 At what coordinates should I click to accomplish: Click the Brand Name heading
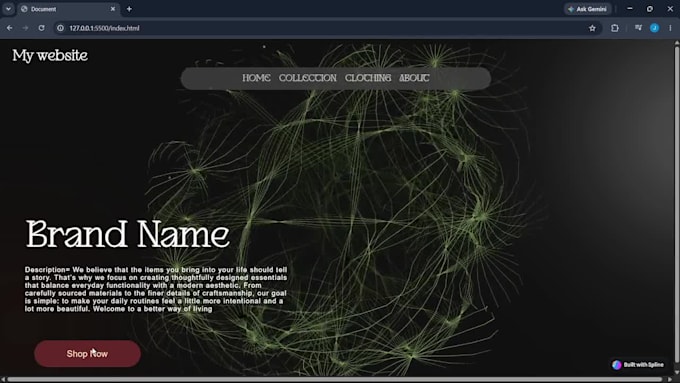point(128,234)
